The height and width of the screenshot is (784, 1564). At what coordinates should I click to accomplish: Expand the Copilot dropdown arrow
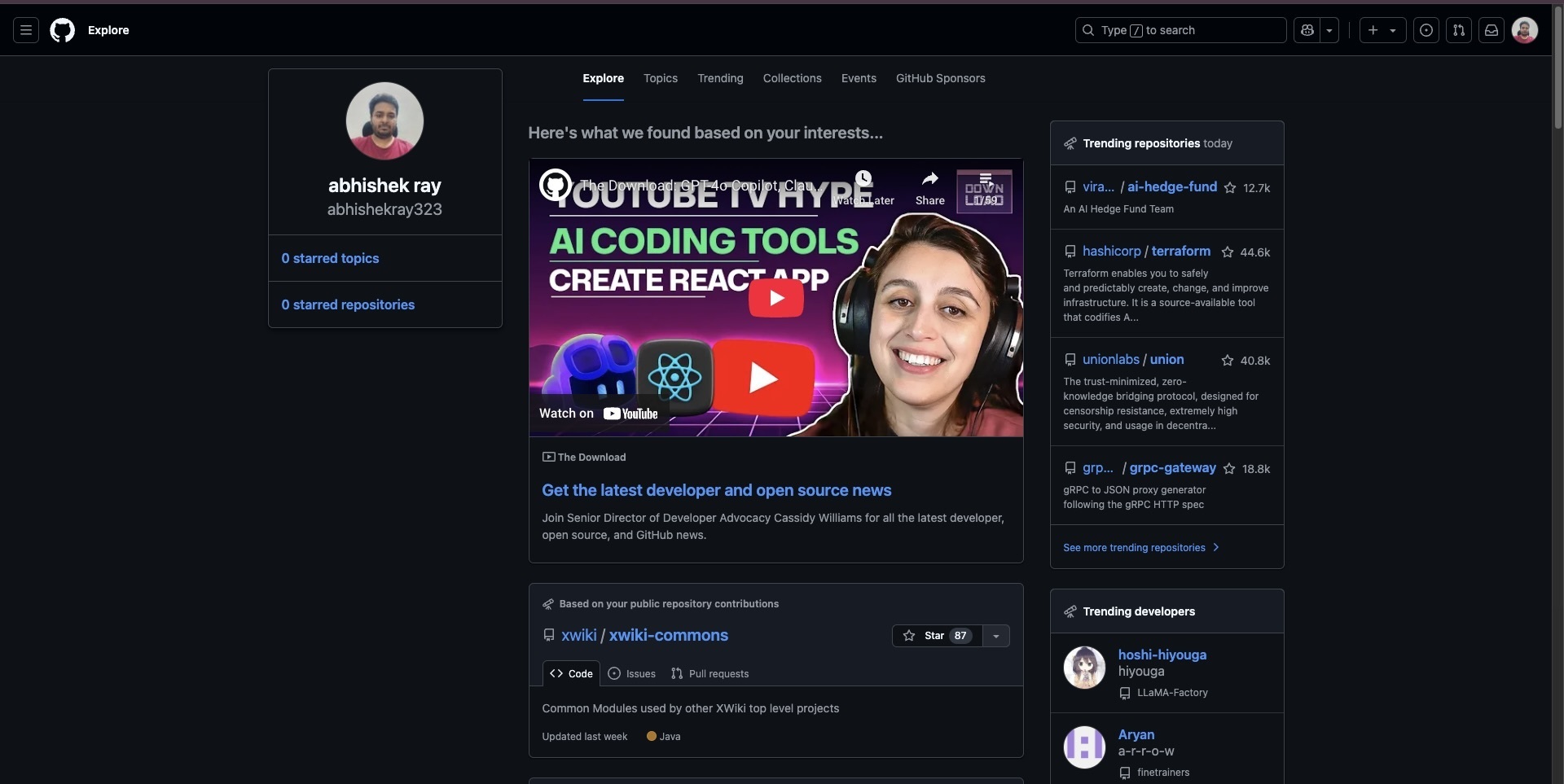pyautogui.click(x=1329, y=30)
